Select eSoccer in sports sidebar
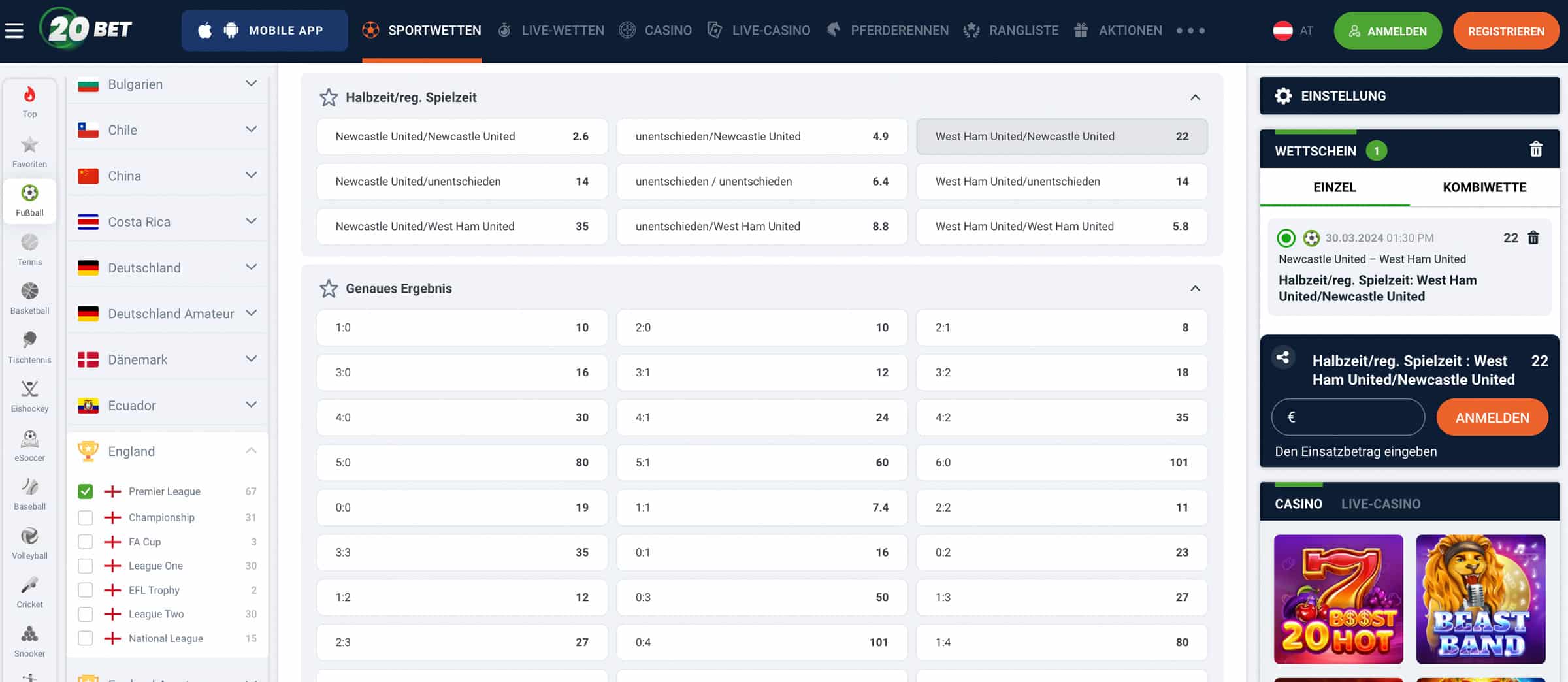1568x682 pixels. pyautogui.click(x=29, y=446)
